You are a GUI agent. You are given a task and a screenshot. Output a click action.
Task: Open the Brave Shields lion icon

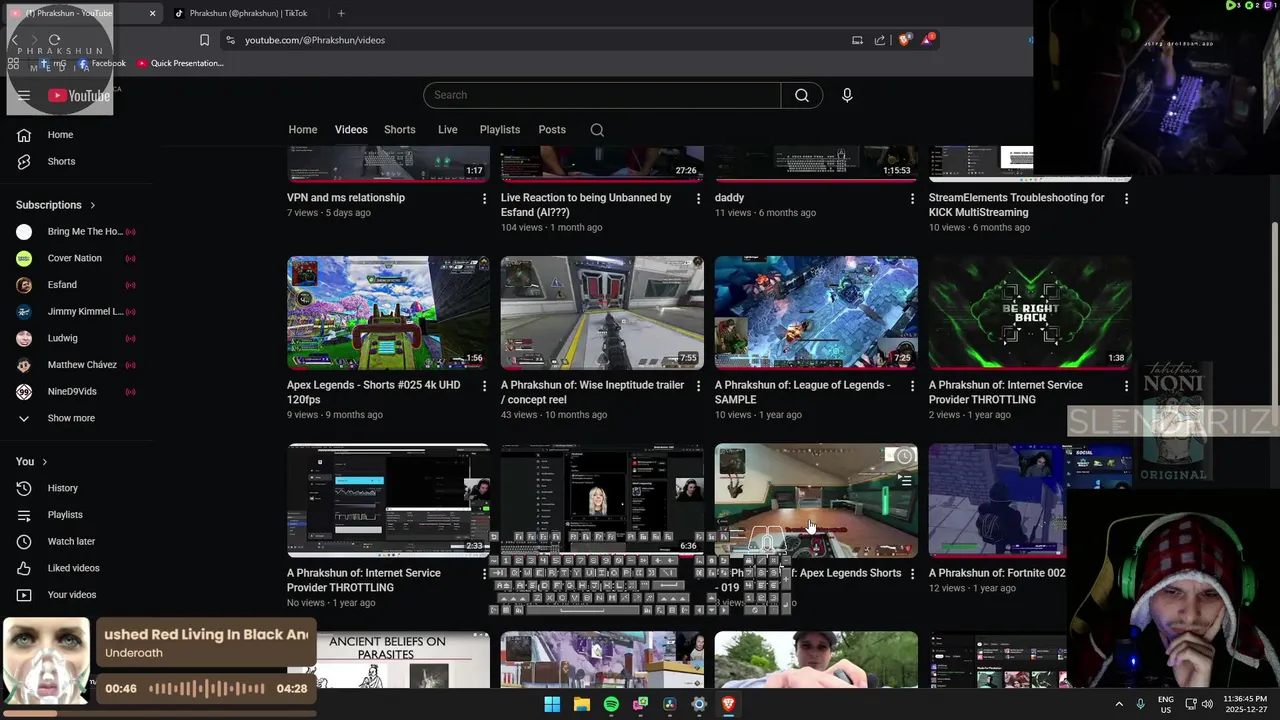(x=905, y=40)
